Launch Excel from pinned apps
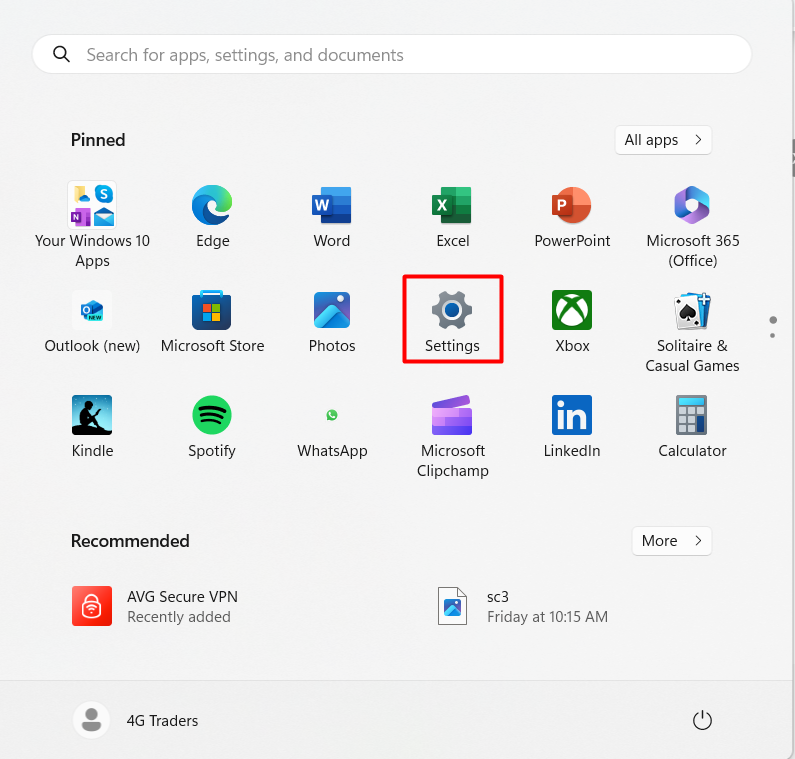 coord(452,216)
